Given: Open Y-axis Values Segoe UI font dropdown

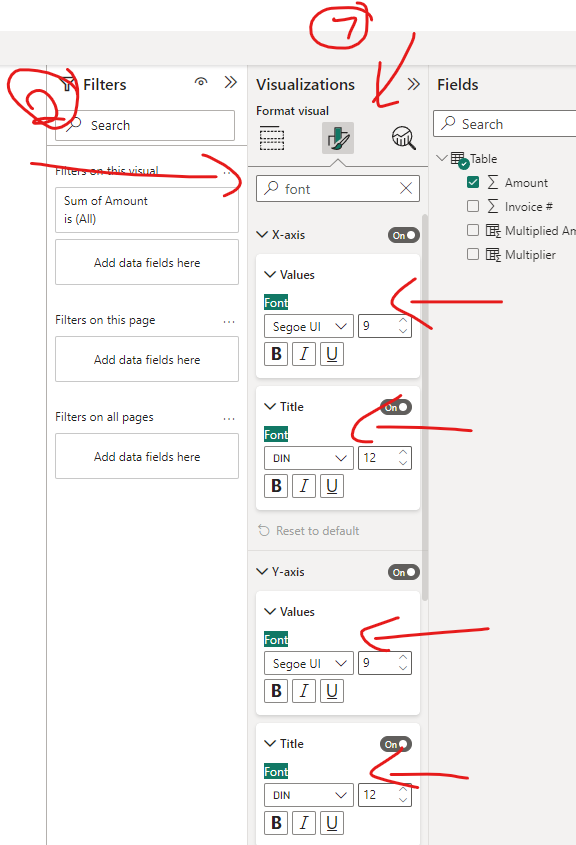Looking at the screenshot, I should (309, 663).
